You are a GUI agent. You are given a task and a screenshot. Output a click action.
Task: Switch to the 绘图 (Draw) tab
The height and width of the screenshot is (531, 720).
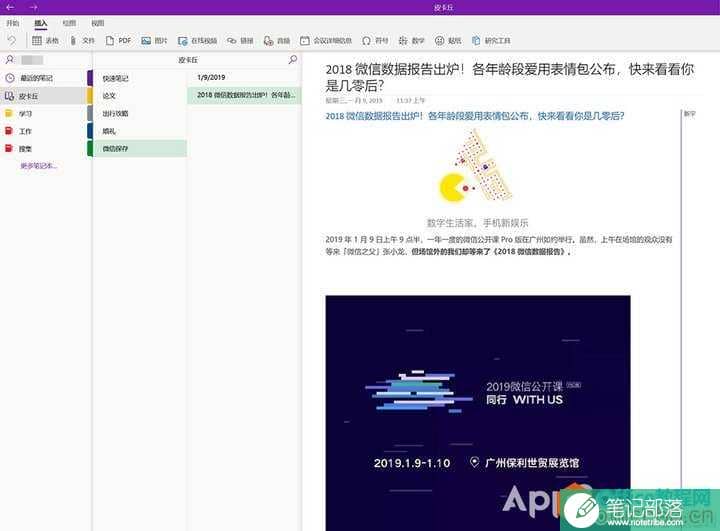pos(69,23)
